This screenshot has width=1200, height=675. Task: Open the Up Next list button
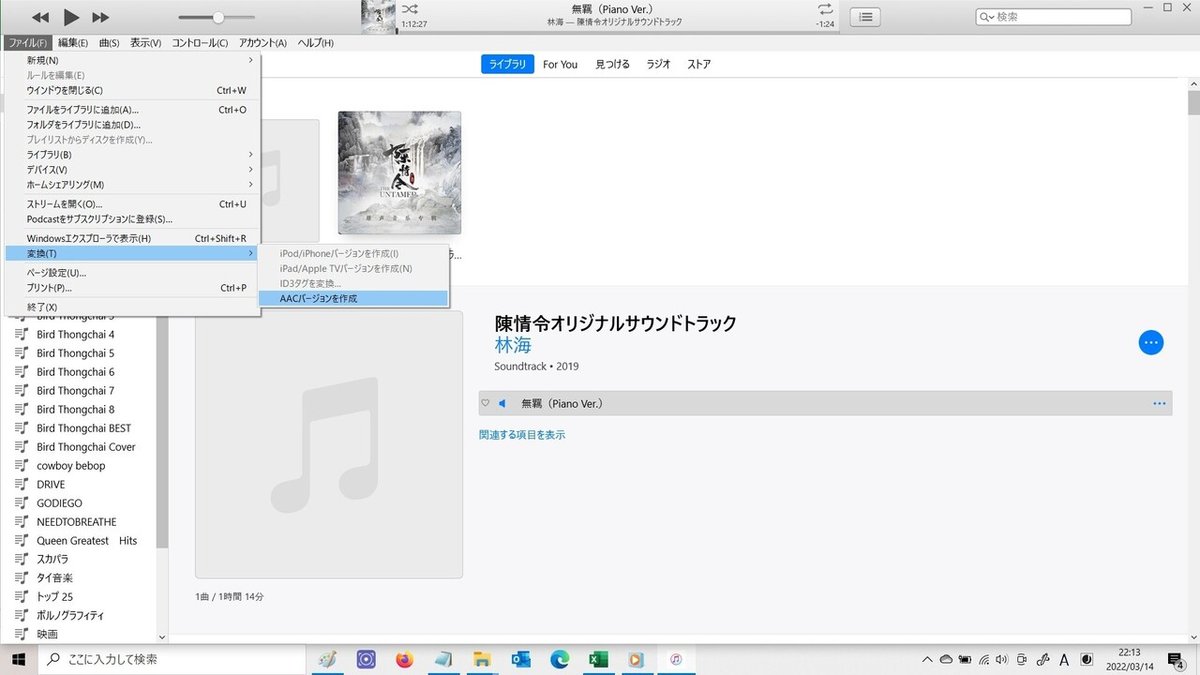865,17
